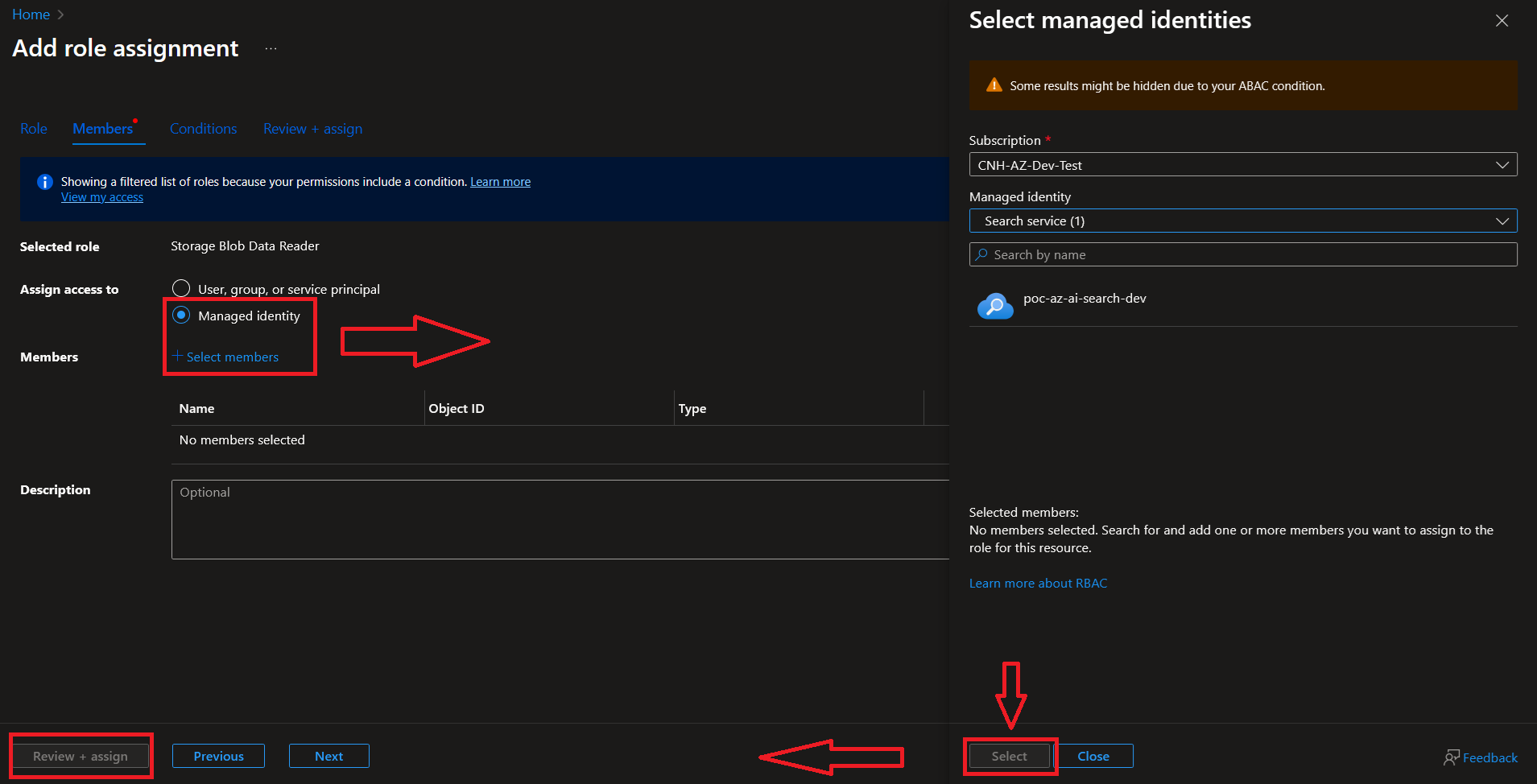Open the Learn more link in banner
The width and height of the screenshot is (1537, 784).
click(x=500, y=182)
